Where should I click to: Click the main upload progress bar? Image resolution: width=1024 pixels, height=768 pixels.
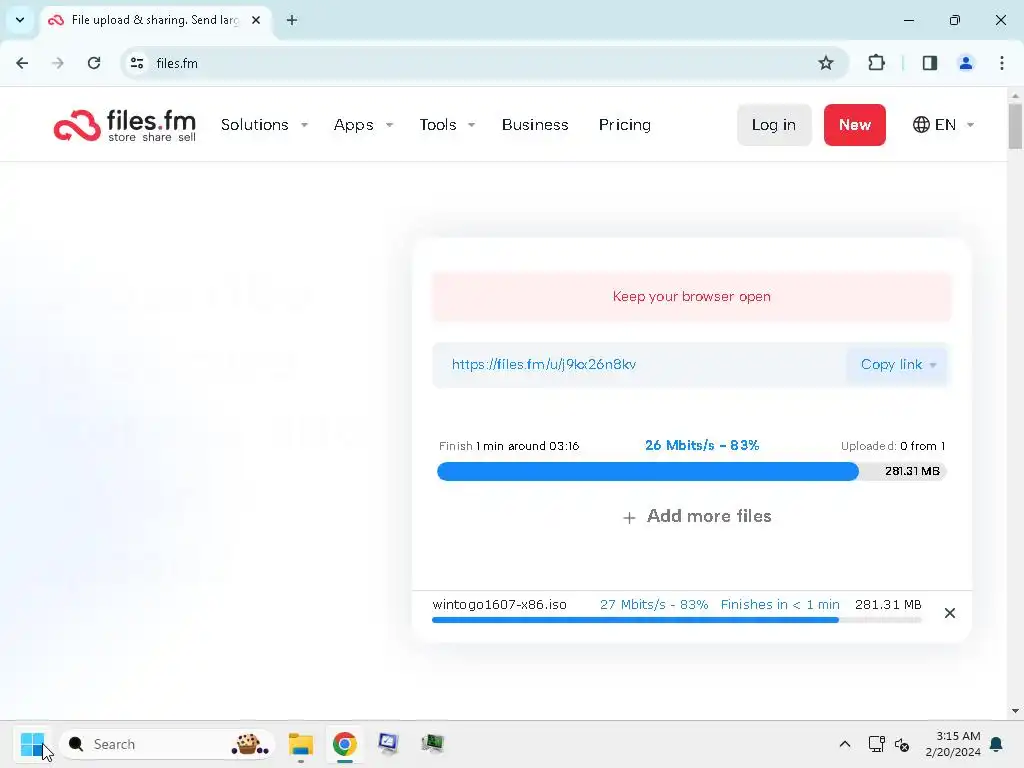coord(691,471)
